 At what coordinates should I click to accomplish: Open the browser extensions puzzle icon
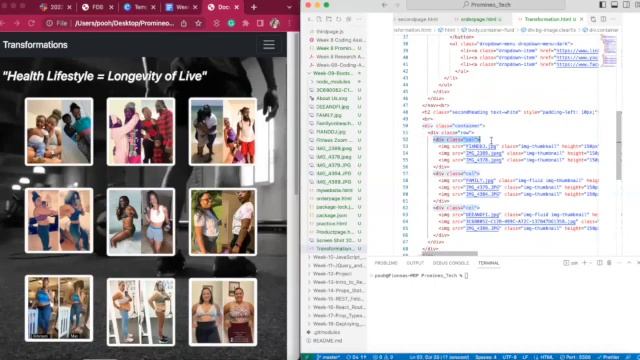246,24
